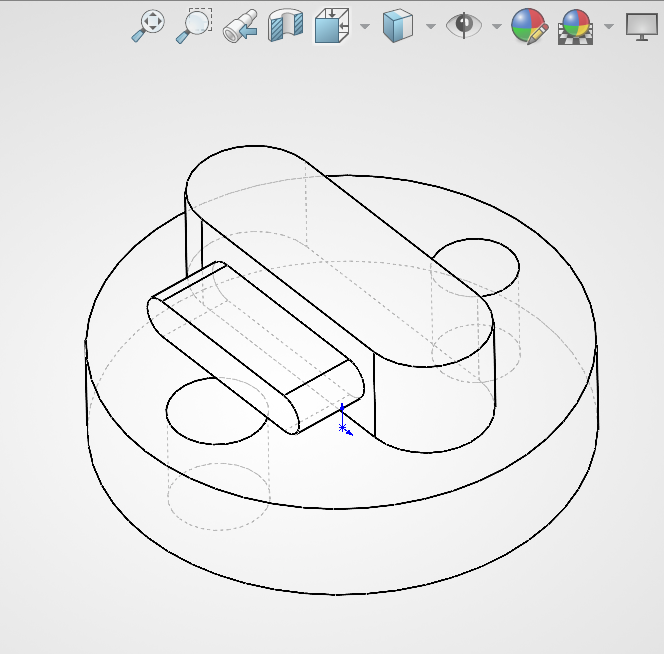
Task: Click the Apply Scene icon
Action: (575, 27)
